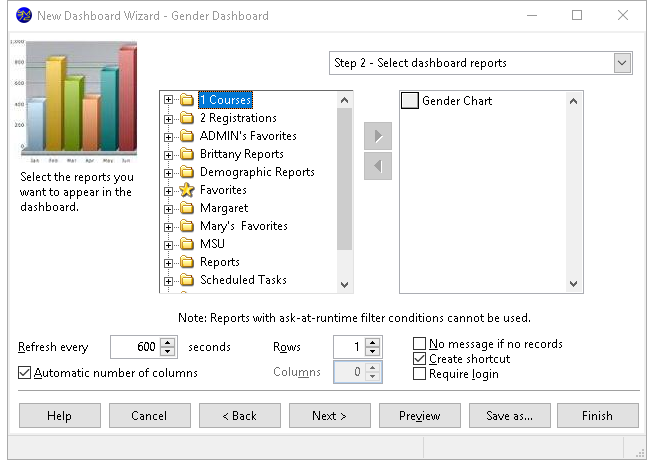Decrease the Refresh every seconds value
Viewport: 654px width, 467px height.
pyautogui.click(x=168, y=352)
